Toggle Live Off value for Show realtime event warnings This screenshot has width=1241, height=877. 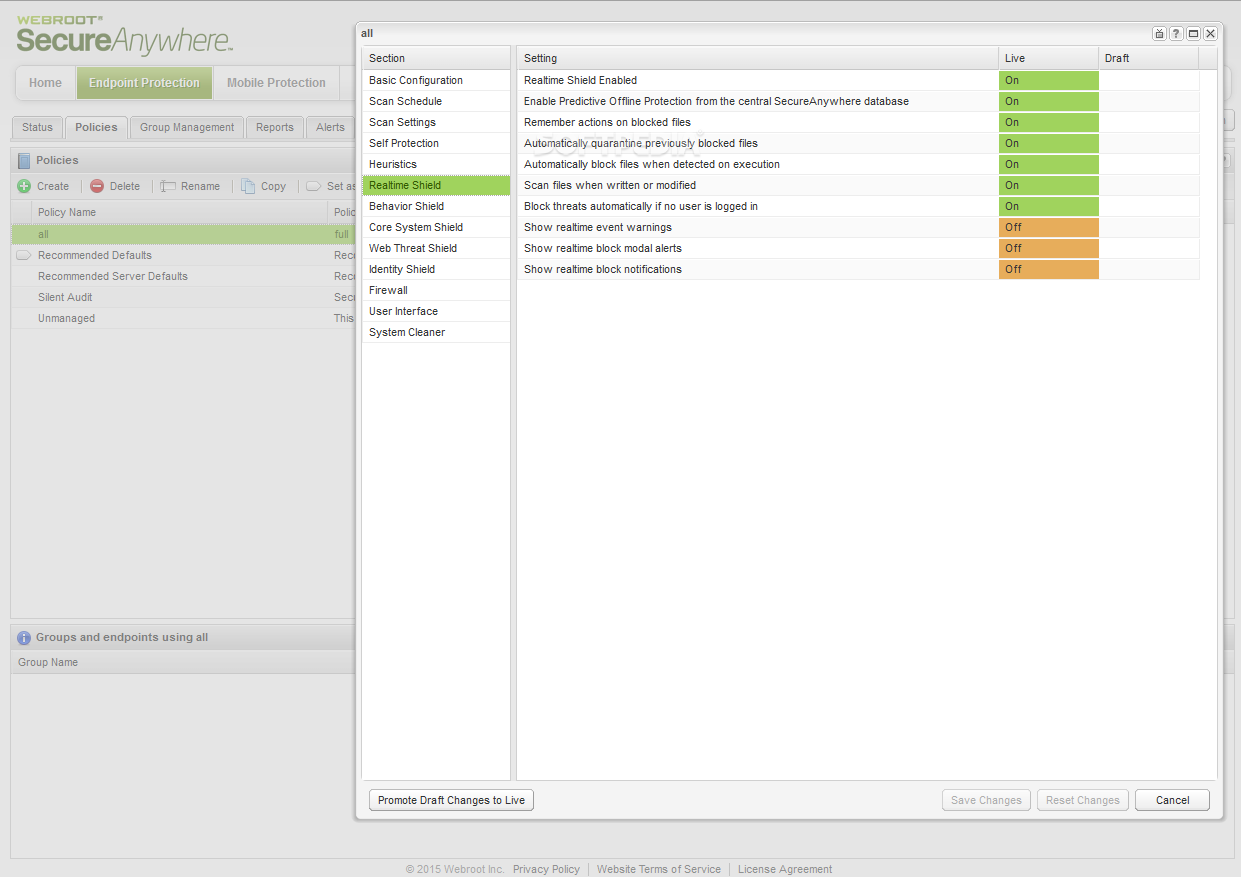tap(1048, 227)
